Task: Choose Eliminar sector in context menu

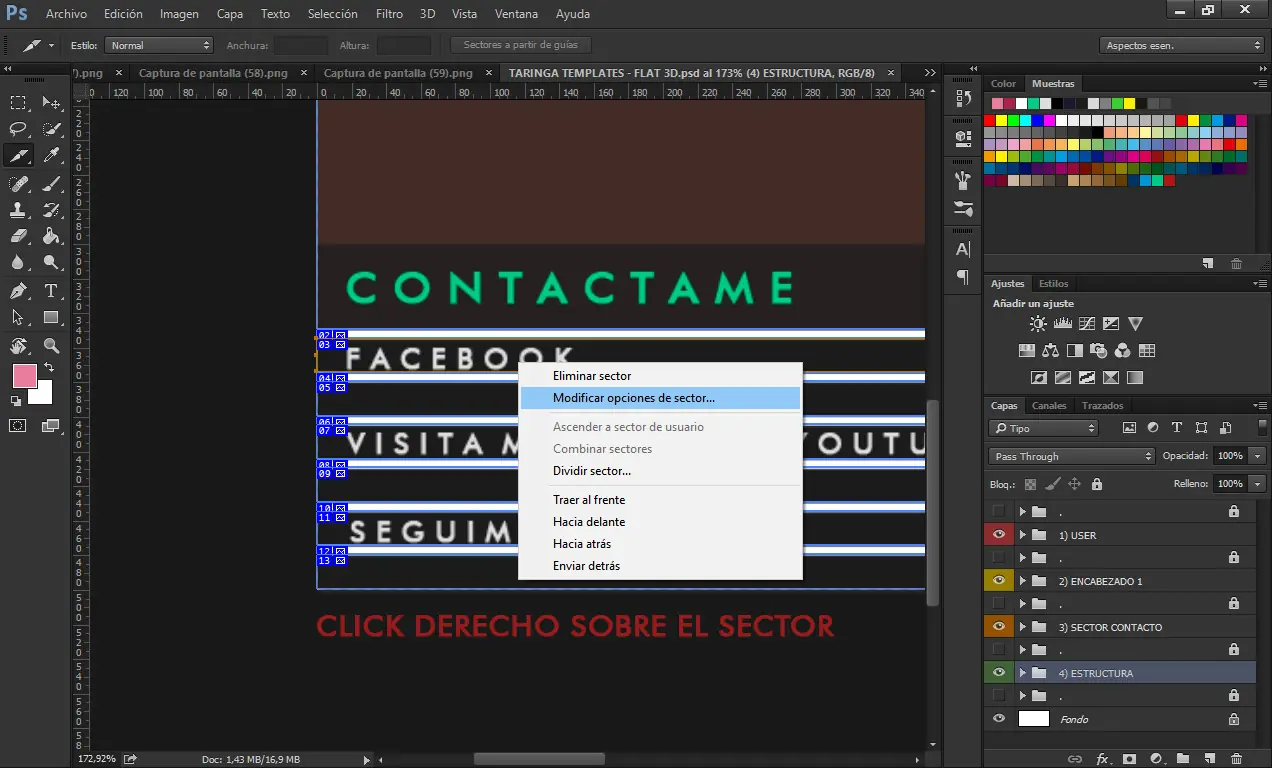Action: pyautogui.click(x=660, y=376)
